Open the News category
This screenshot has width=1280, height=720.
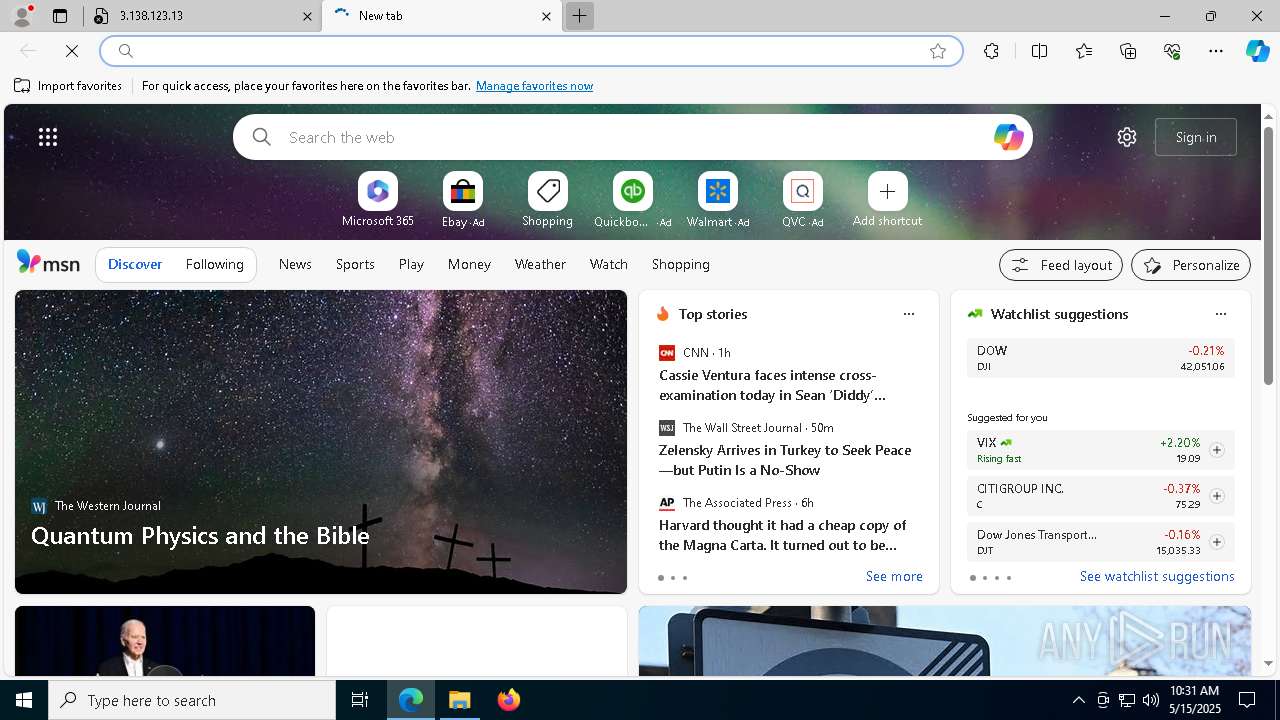pyautogui.click(x=295, y=264)
